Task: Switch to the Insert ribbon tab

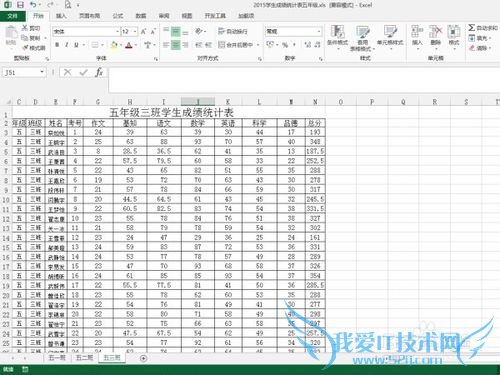Action: click(61, 16)
